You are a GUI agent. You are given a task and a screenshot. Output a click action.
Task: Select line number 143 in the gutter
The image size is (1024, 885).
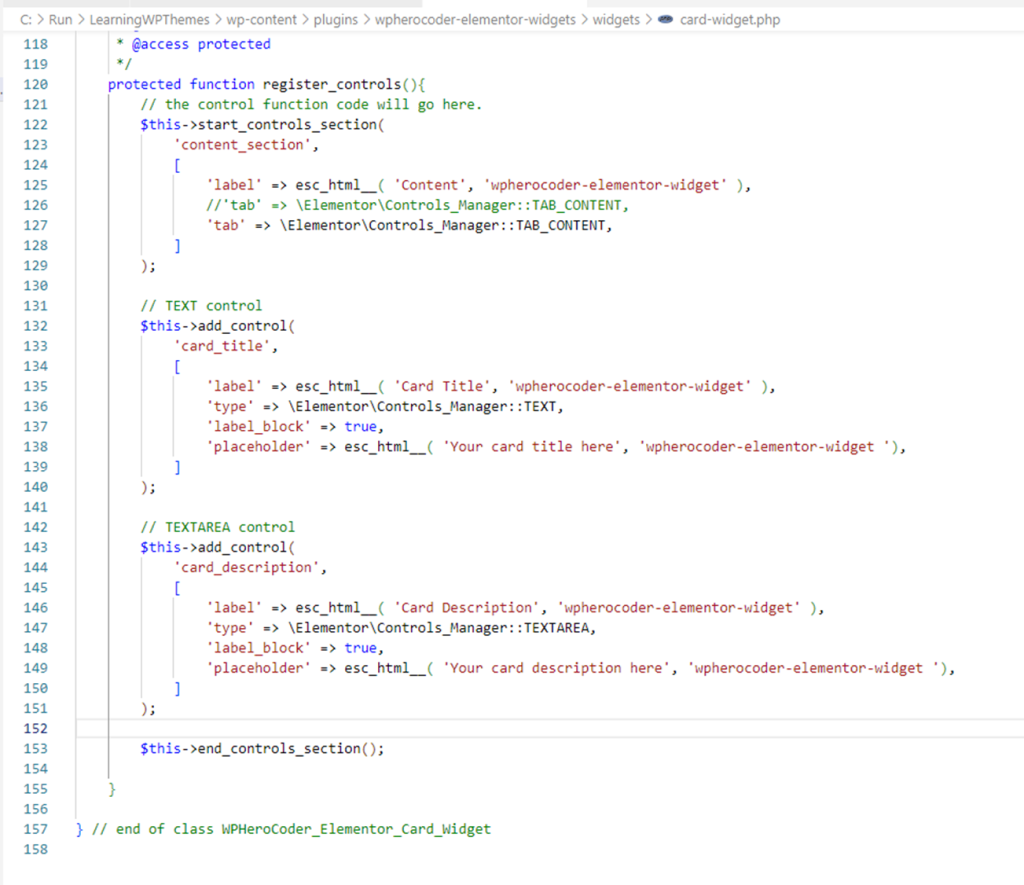(x=34, y=547)
